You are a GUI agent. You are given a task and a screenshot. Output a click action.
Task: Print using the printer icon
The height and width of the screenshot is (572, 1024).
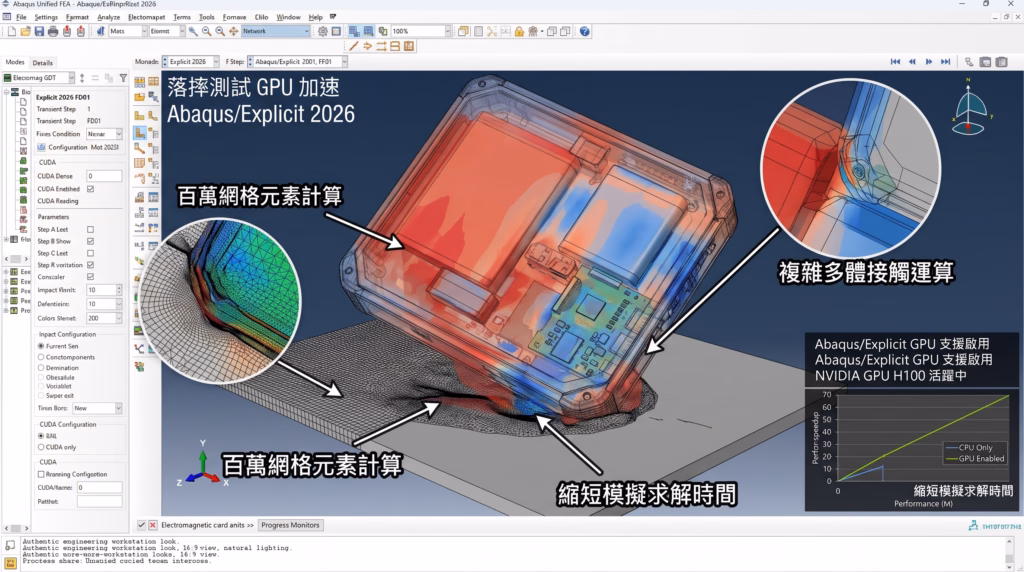53,31
